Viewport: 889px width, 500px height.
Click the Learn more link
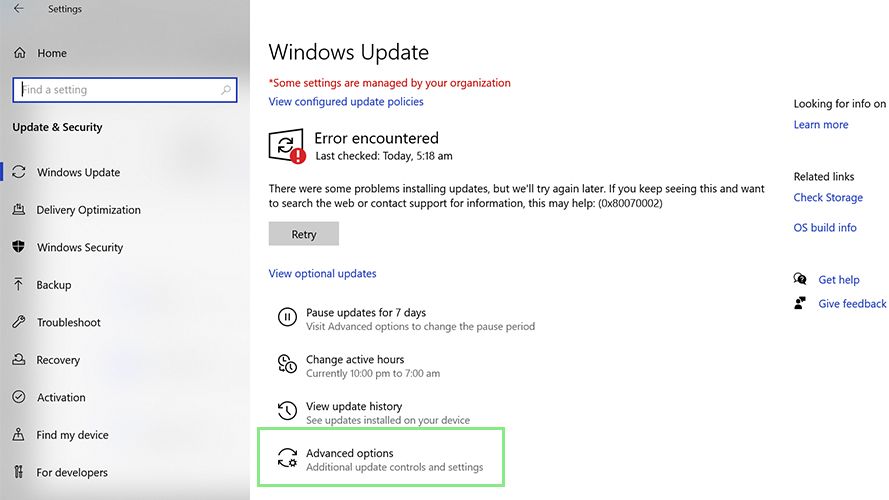pyautogui.click(x=820, y=125)
